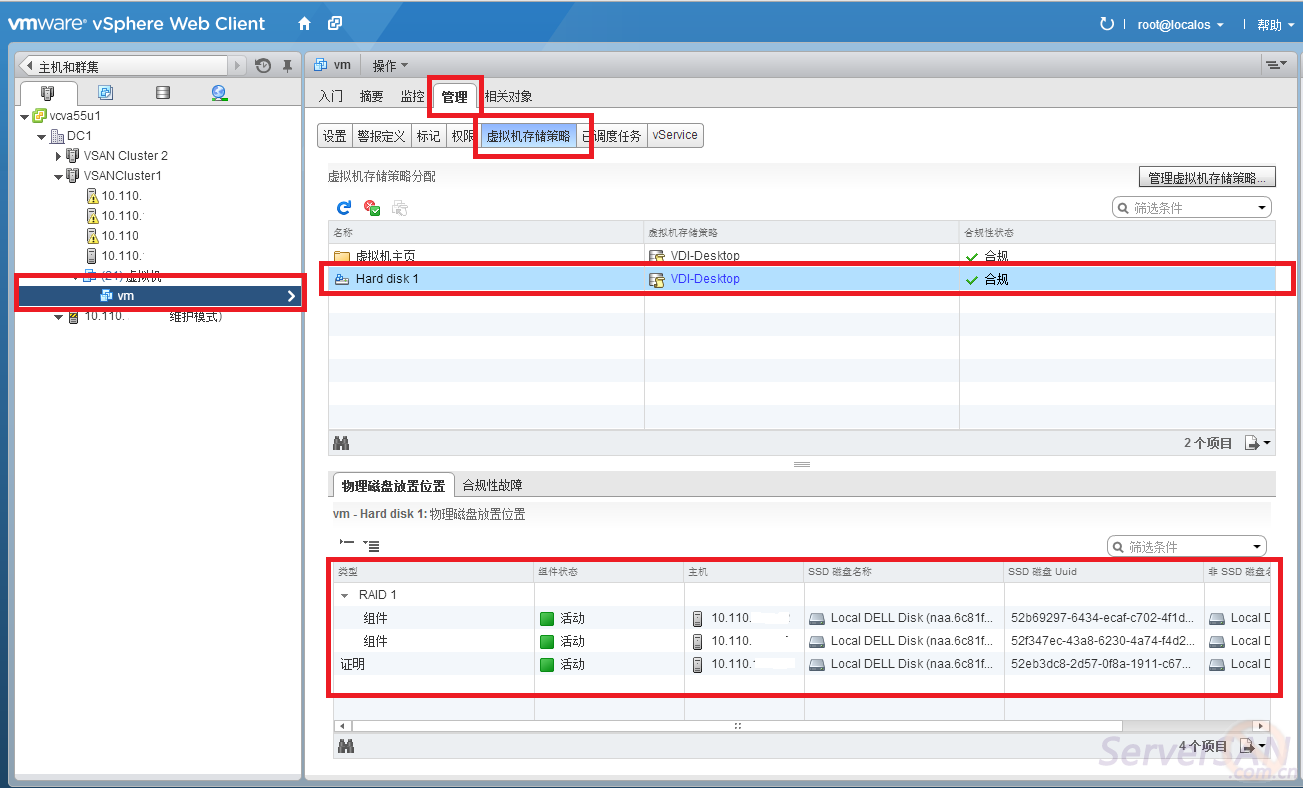Select the Hosts and Clusters navigator tab icon
The height and width of the screenshot is (788, 1303).
[x=48, y=93]
